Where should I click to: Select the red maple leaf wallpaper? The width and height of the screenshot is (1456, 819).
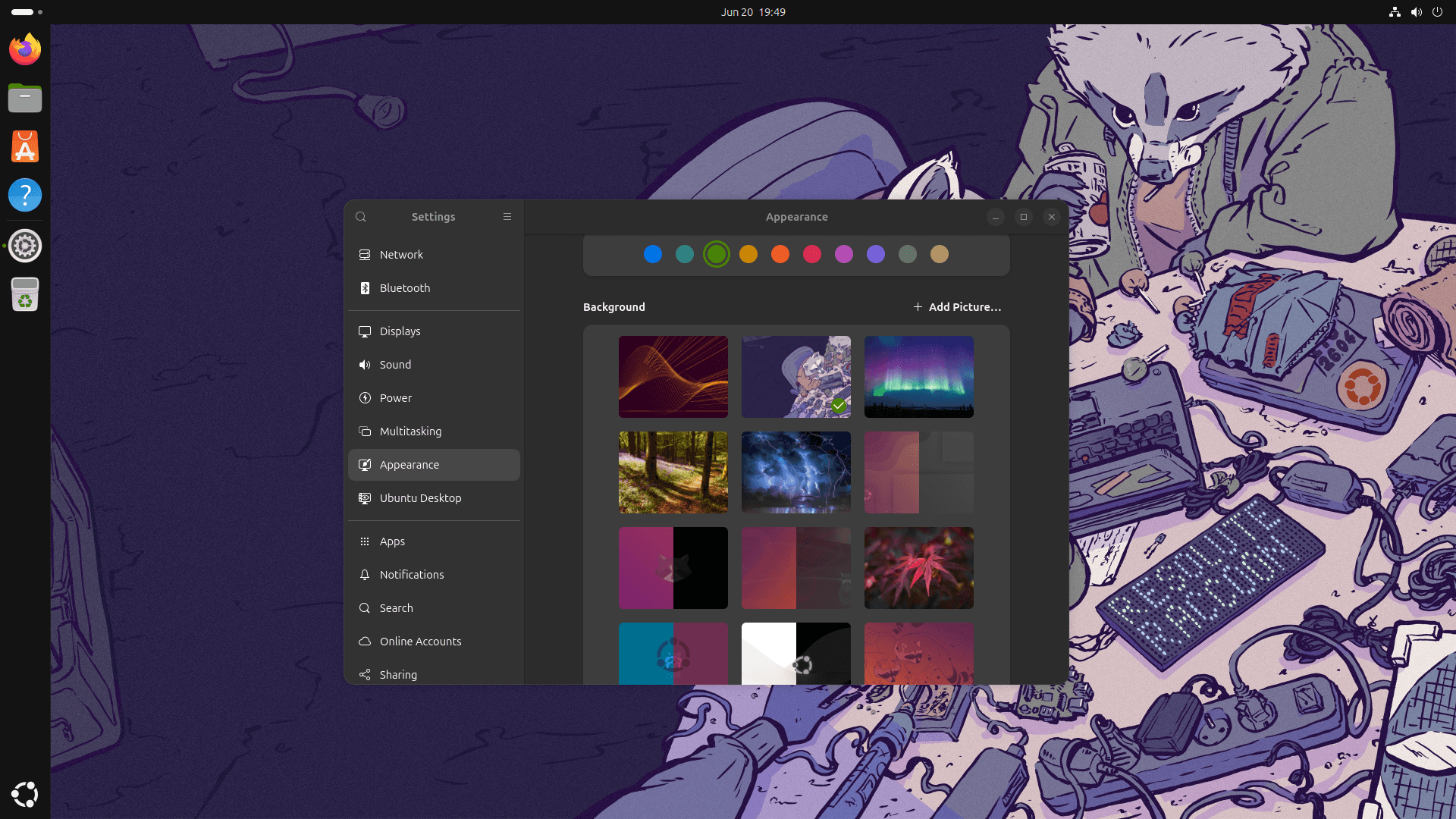(919, 568)
